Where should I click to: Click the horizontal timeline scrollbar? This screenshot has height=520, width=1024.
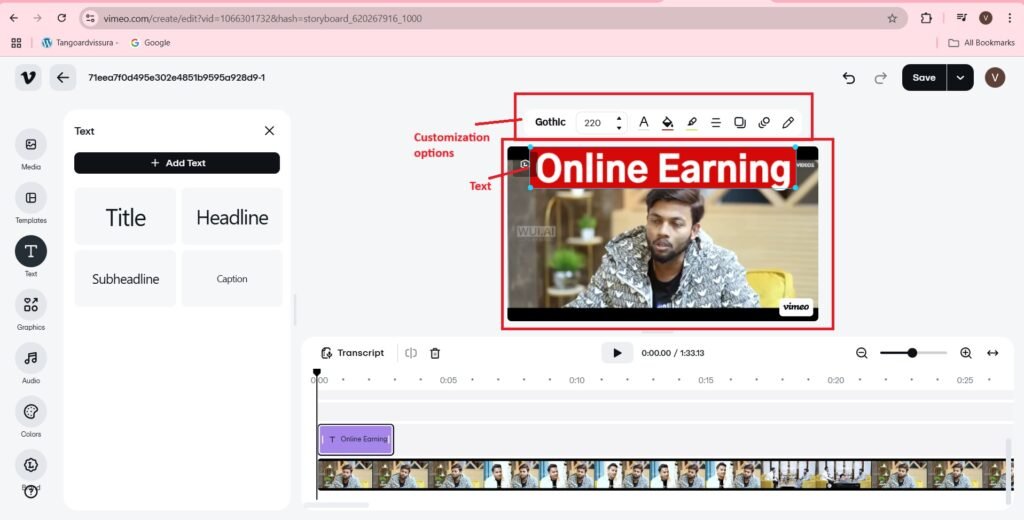click(x=338, y=505)
